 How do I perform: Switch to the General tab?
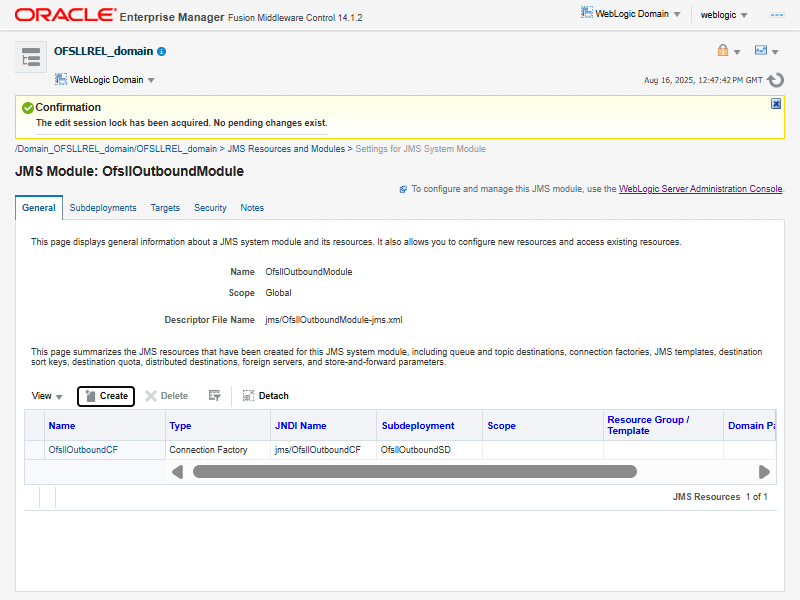[39, 208]
